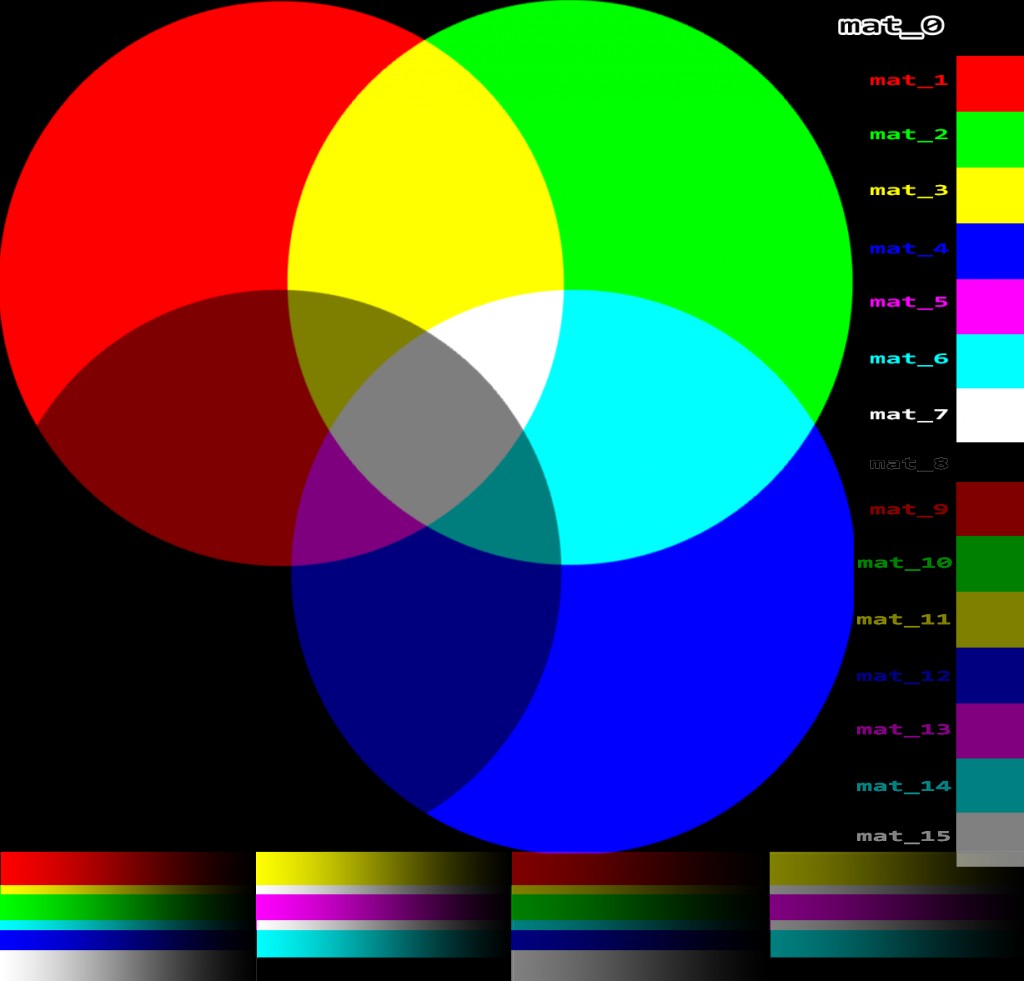The image size is (1024, 981).
Task: Click the mat_12 label text
Action: coord(903,676)
